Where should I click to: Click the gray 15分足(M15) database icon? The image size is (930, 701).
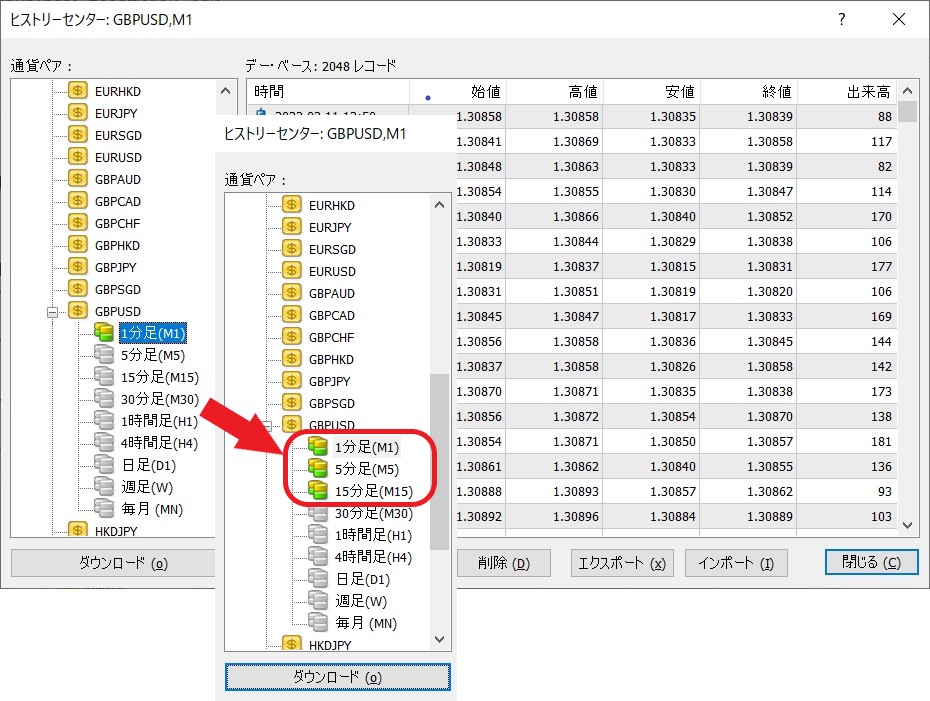(x=104, y=376)
